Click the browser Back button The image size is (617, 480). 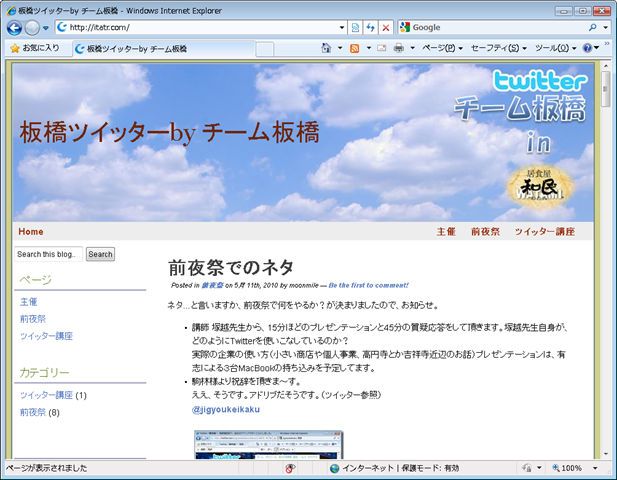(x=14, y=27)
